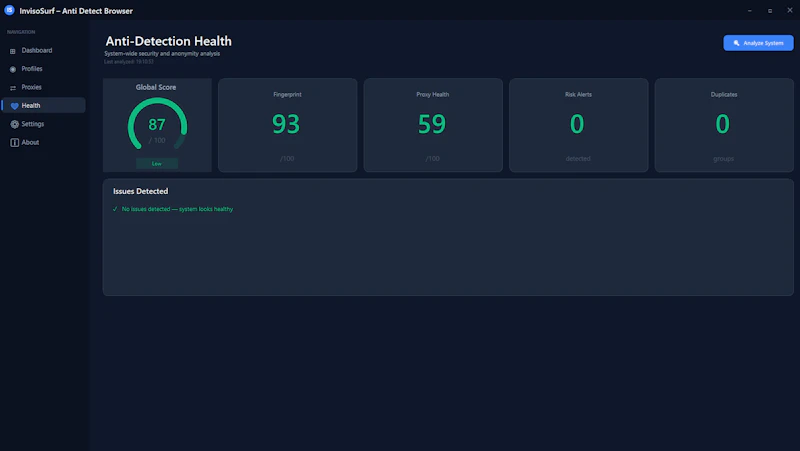
Task: Minimize the InvisoSurf window
Action: (x=749, y=11)
